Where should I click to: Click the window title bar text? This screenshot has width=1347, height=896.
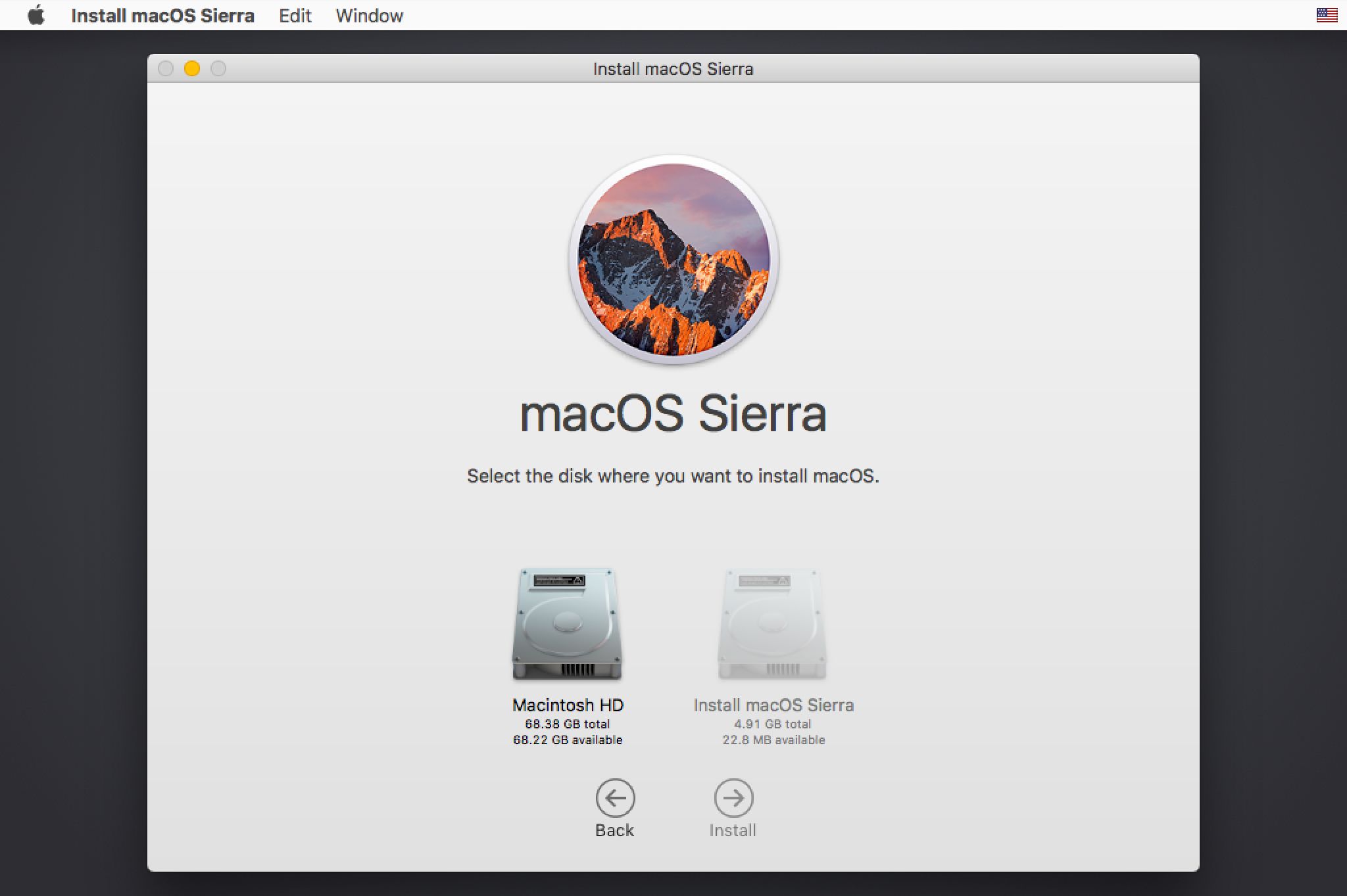point(673,69)
